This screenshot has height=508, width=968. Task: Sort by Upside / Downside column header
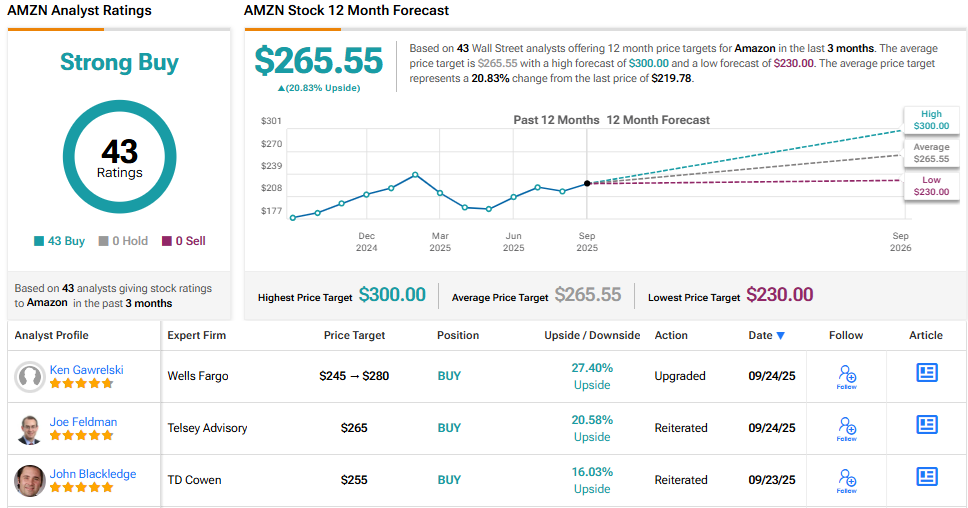(x=592, y=335)
